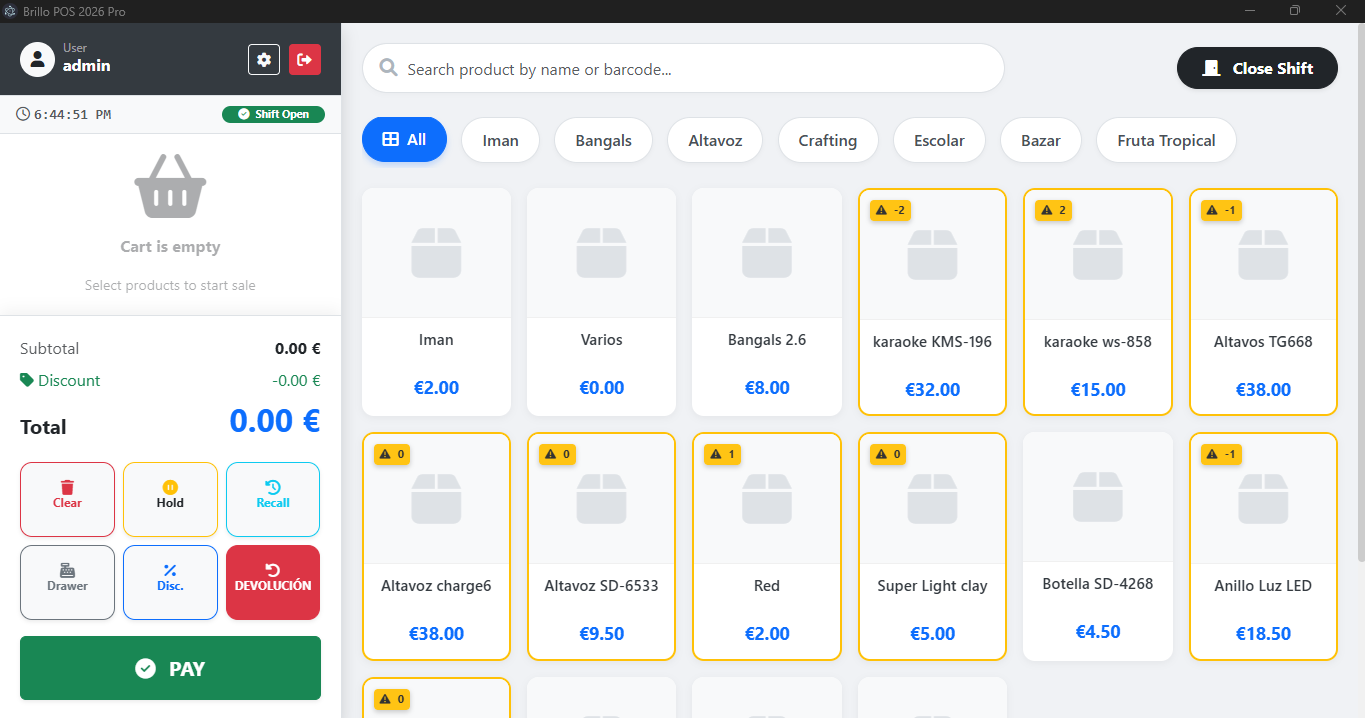Select Anillo Luz LED product image
The height and width of the screenshot is (718, 1365).
click(x=1263, y=498)
